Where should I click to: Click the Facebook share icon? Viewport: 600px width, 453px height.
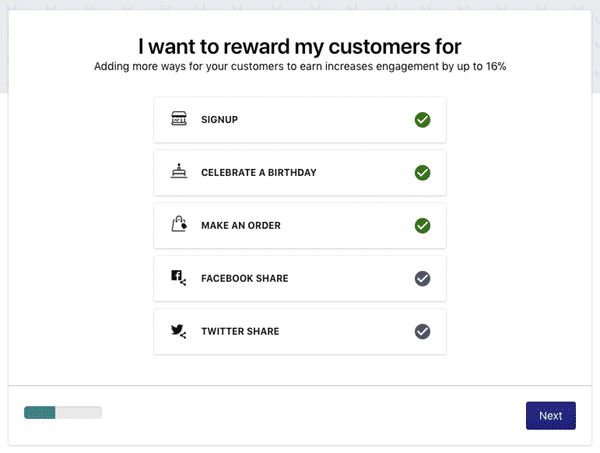coord(179,277)
